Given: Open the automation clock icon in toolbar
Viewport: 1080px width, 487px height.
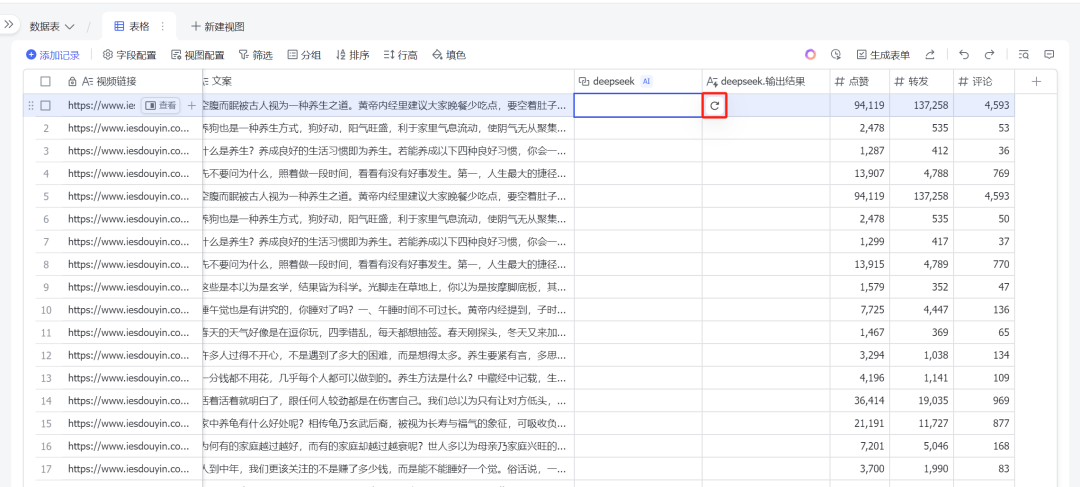Looking at the screenshot, I should 835,54.
